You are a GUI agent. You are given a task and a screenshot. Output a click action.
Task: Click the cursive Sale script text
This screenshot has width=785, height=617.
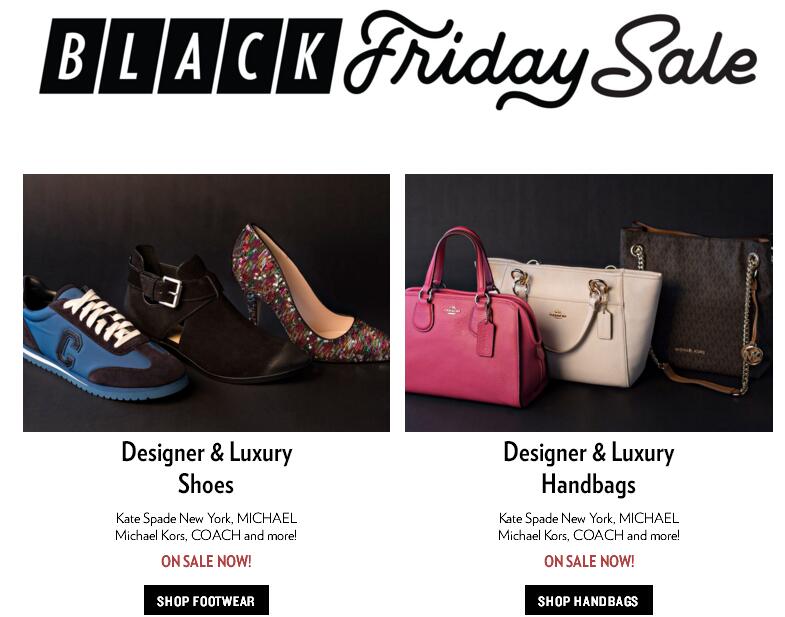(674, 52)
